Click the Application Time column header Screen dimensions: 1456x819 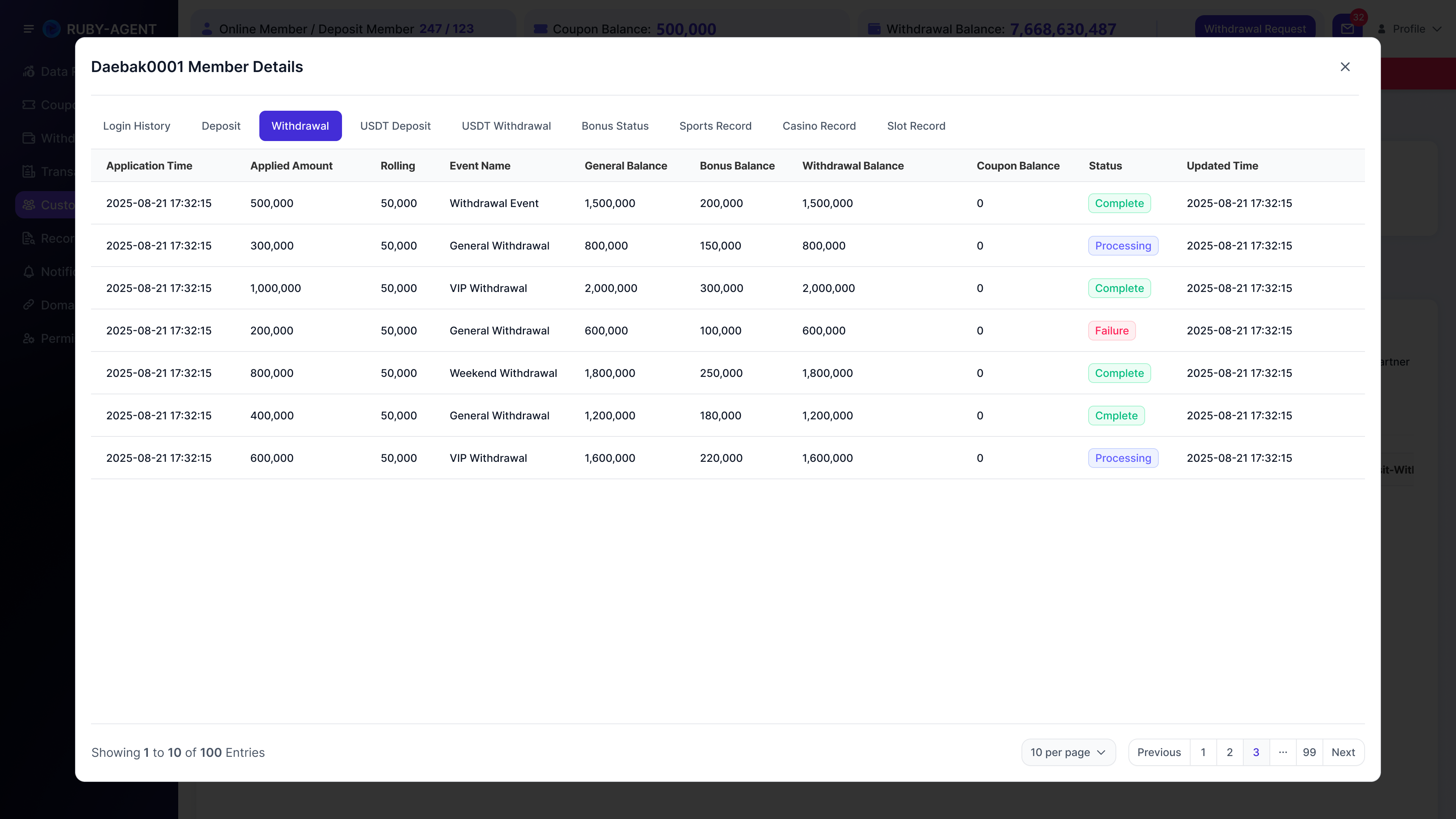point(149,166)
